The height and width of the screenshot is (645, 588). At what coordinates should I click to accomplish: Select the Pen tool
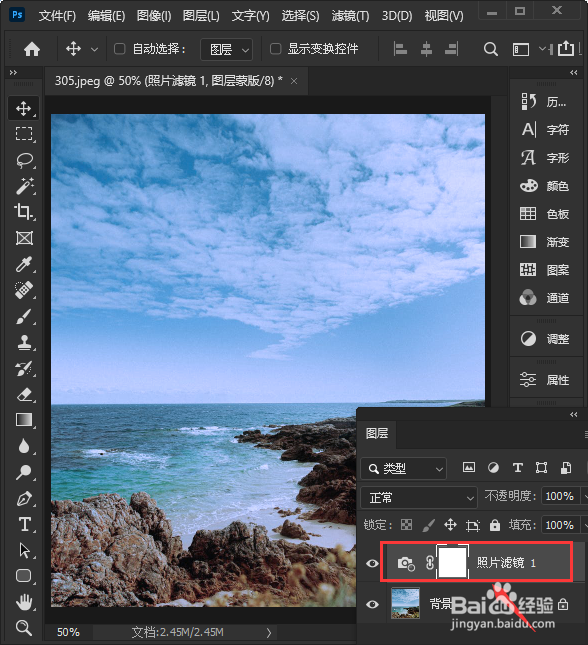(x=24, y=499)
